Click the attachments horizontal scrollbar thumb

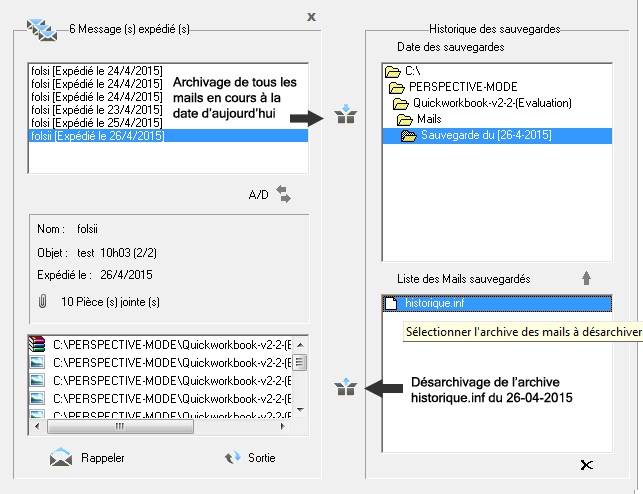(145, 425)
